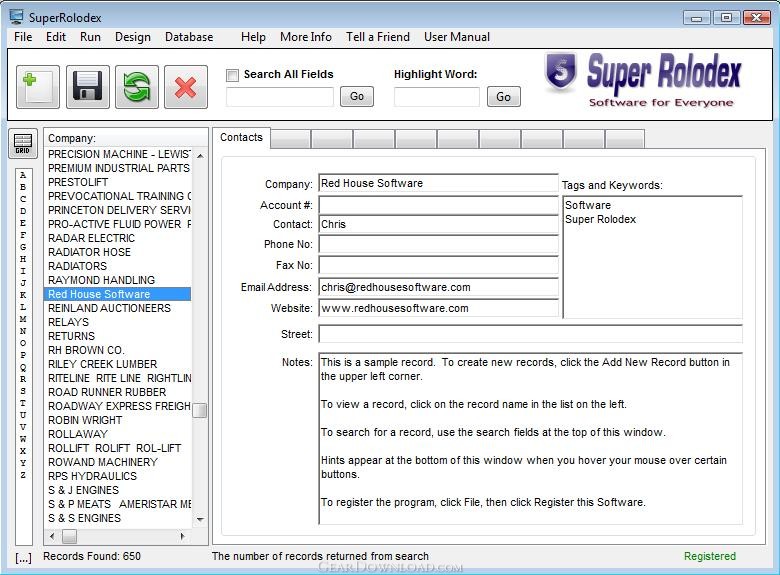The width and height of the screenshot is (780, 575).
Task: Click the red X Delete record icon
Action: click(x=185, y=87)
